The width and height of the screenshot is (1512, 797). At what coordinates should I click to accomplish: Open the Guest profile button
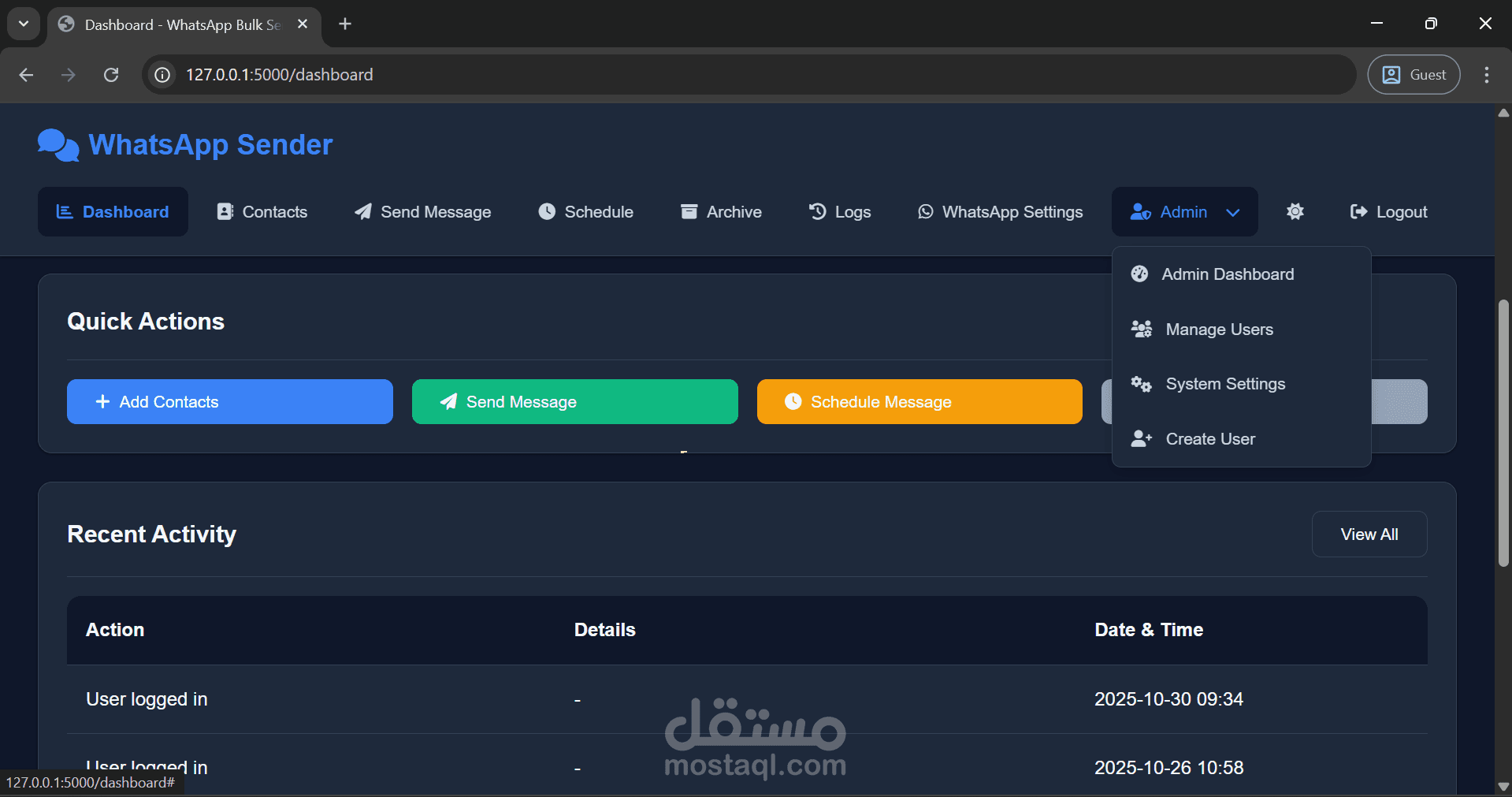click(x=1414, y=75)
